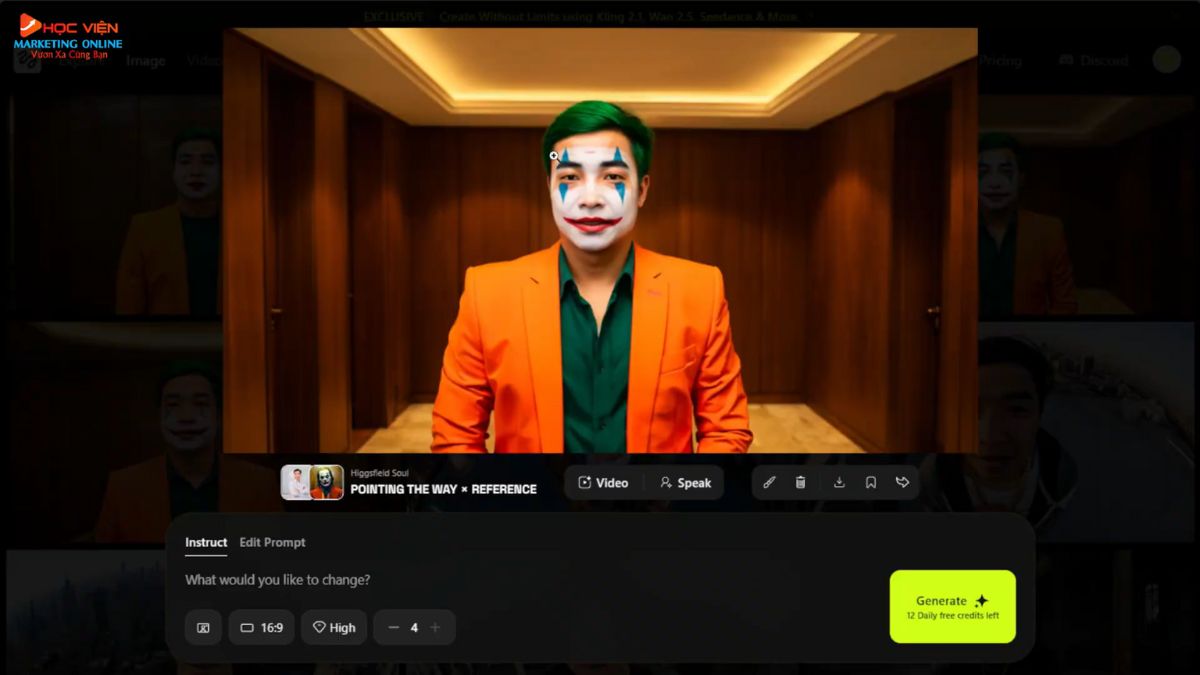The image size is (1200, 675).
Task: Switch to the Edit Prompt tab
Action: [x=272, y=542]
